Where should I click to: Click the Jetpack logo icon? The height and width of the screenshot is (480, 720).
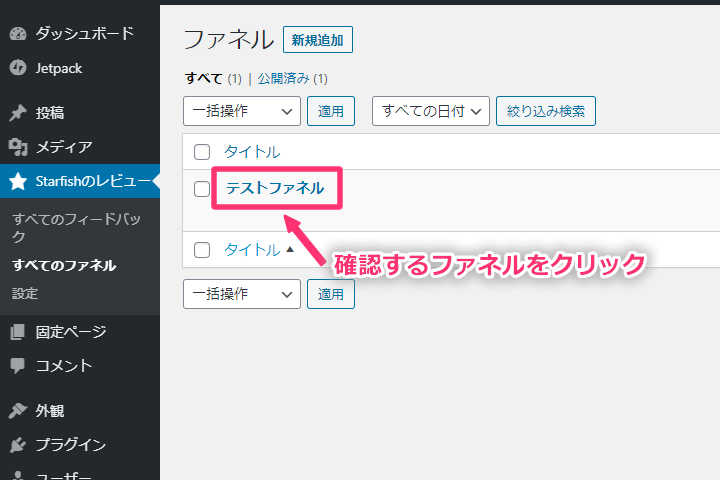[18, 68]
